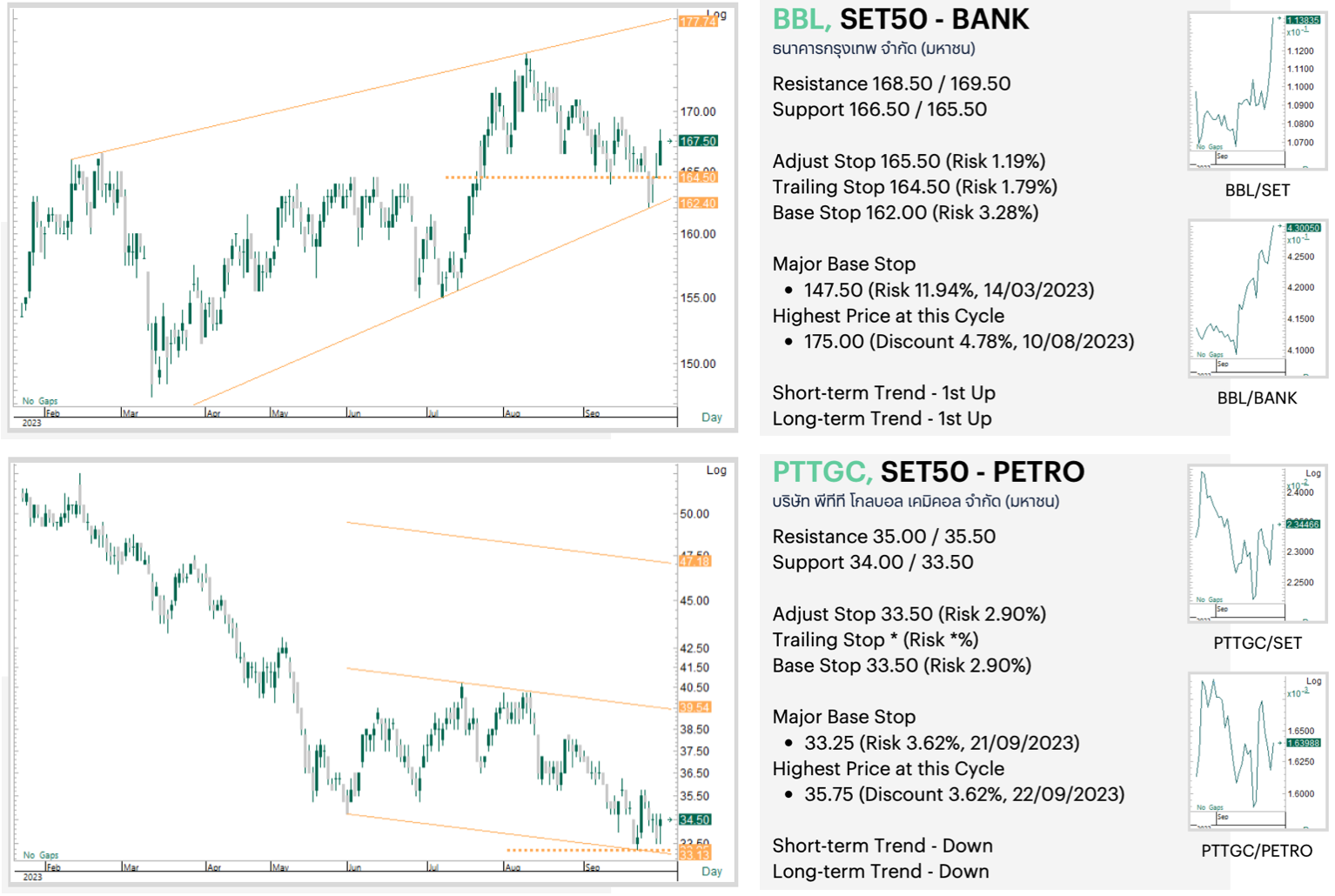The width and height of the screenshot is (1335, 896).
Task: Open the BBL/BANK relative chart thumbnail
Action: coord(1257,298)
